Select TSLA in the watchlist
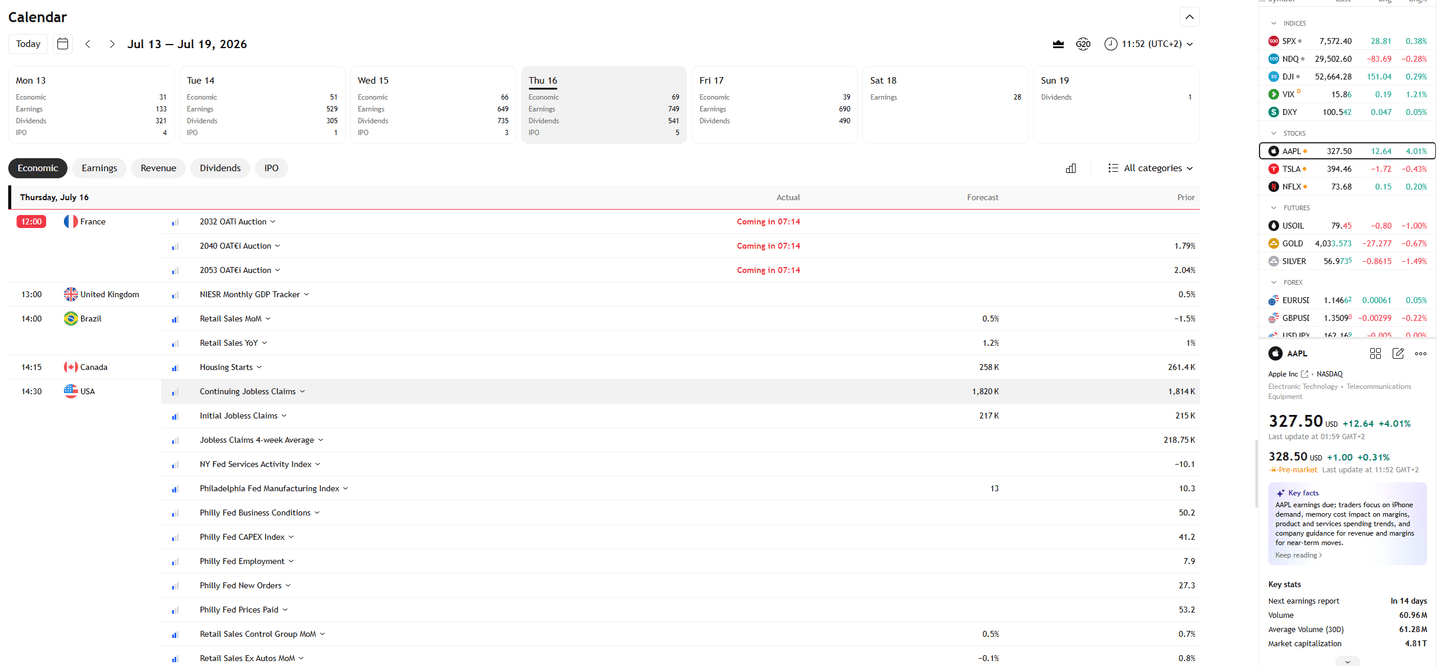 (x=1347, y=169)
